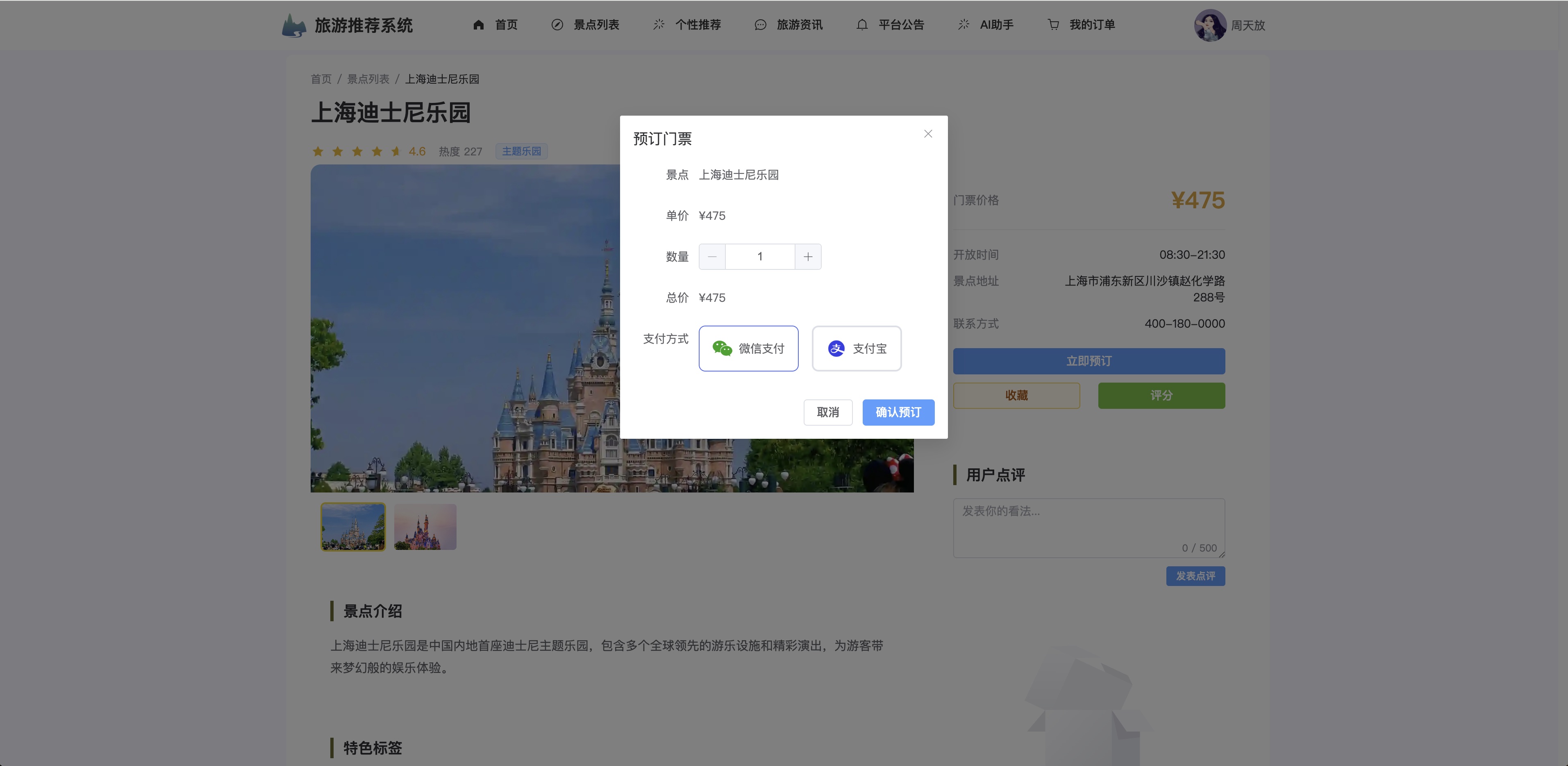This screenshot has width=1568, height=766.
Task: Click the 确认预订 button
Action: [898, 412]
